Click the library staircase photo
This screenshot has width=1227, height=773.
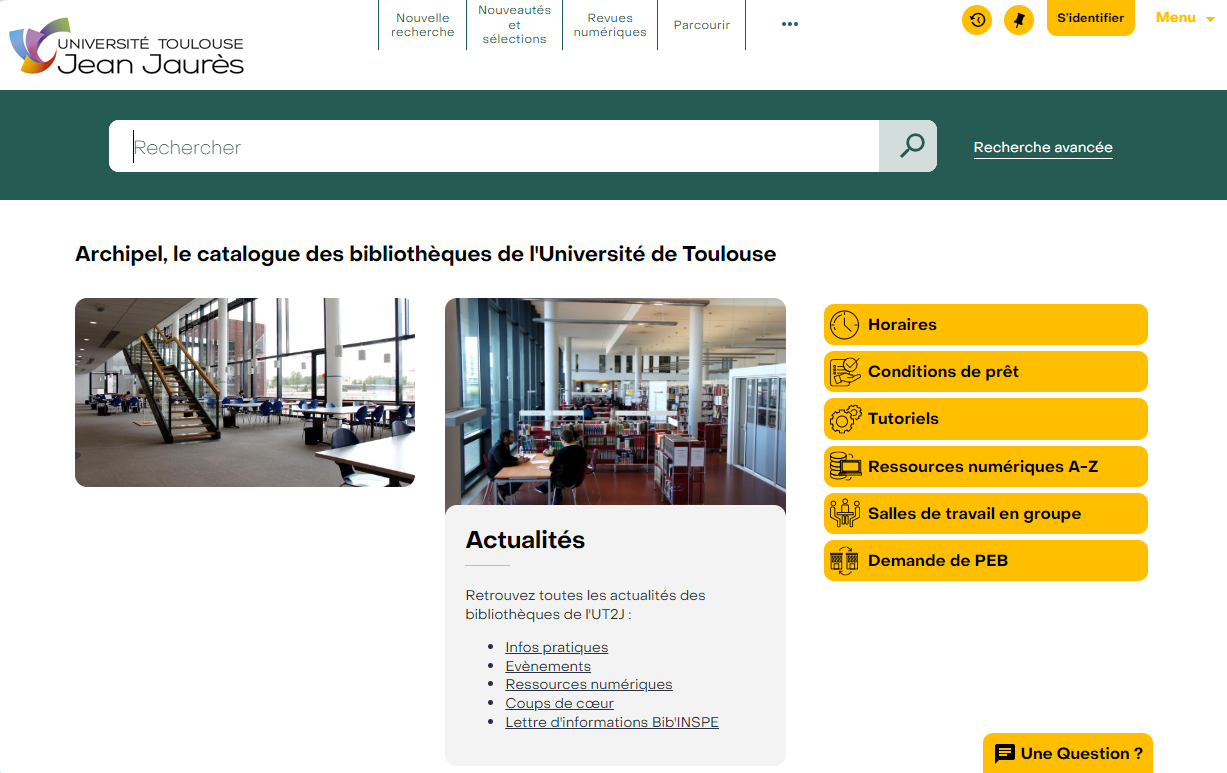click(245, 392)
